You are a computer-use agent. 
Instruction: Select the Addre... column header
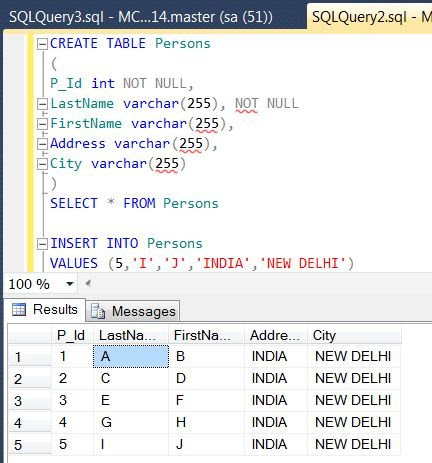pos(276,335)
